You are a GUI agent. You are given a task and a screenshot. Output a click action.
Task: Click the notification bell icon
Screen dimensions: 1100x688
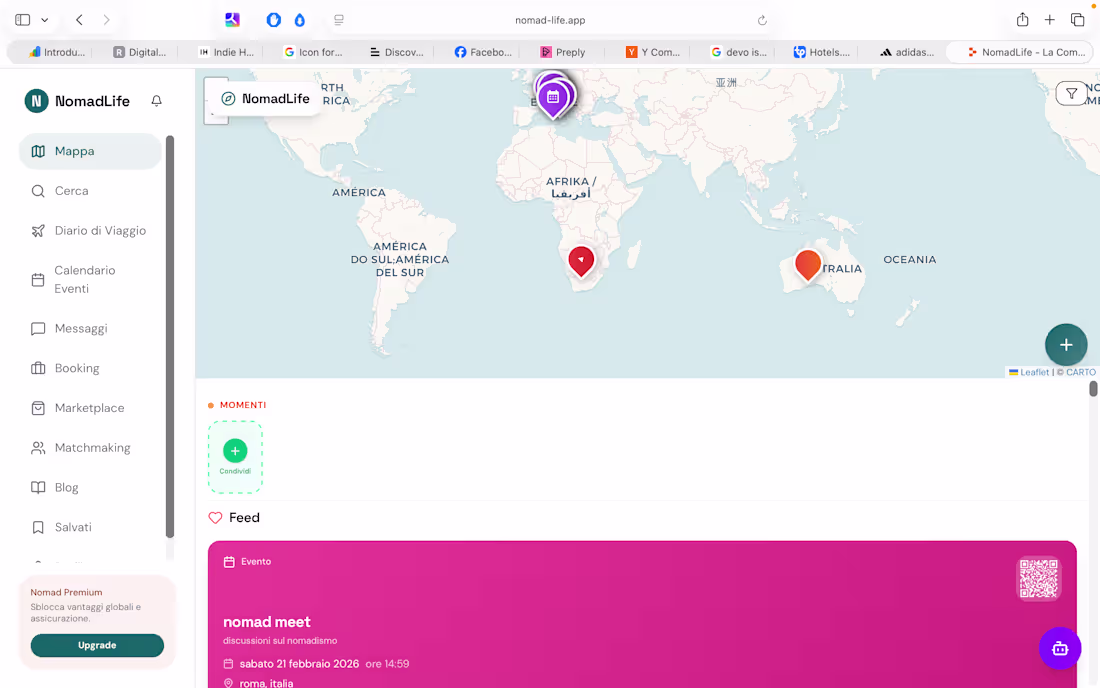[x=156, y=101]
